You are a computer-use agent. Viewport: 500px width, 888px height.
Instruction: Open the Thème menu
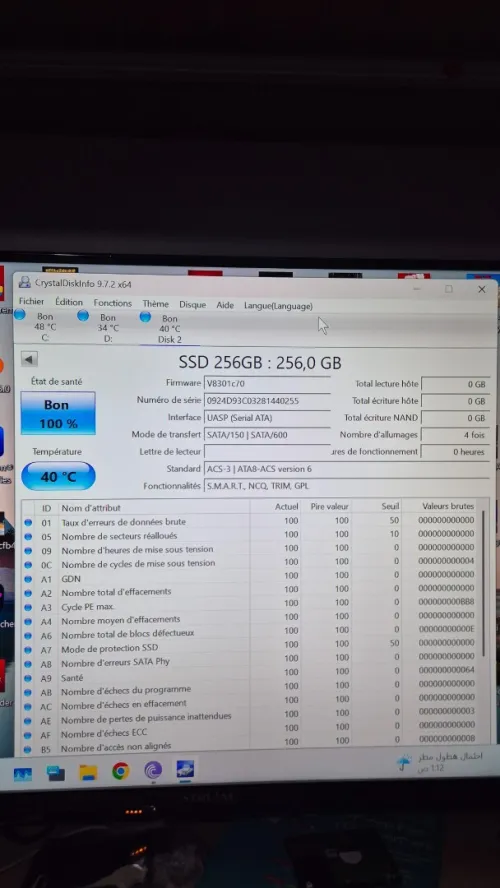[156, 304]
